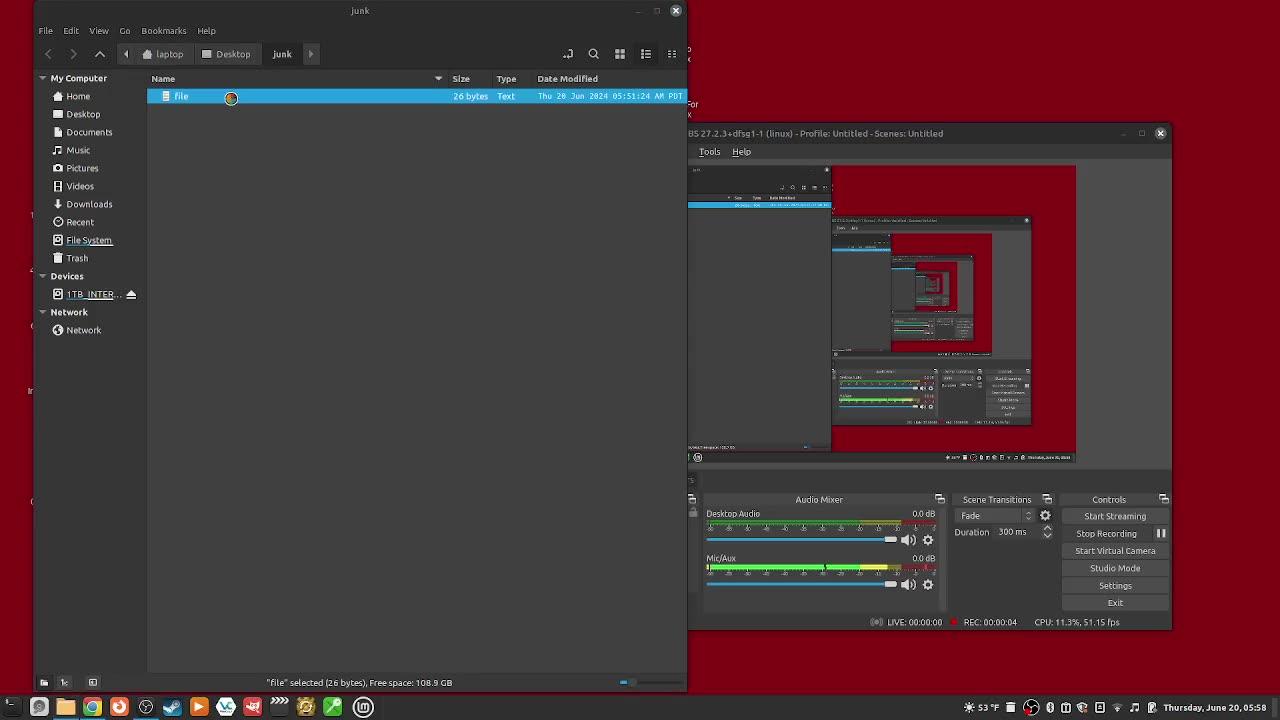
Task: Switch to list view
Action: click(x=646, y=54)
